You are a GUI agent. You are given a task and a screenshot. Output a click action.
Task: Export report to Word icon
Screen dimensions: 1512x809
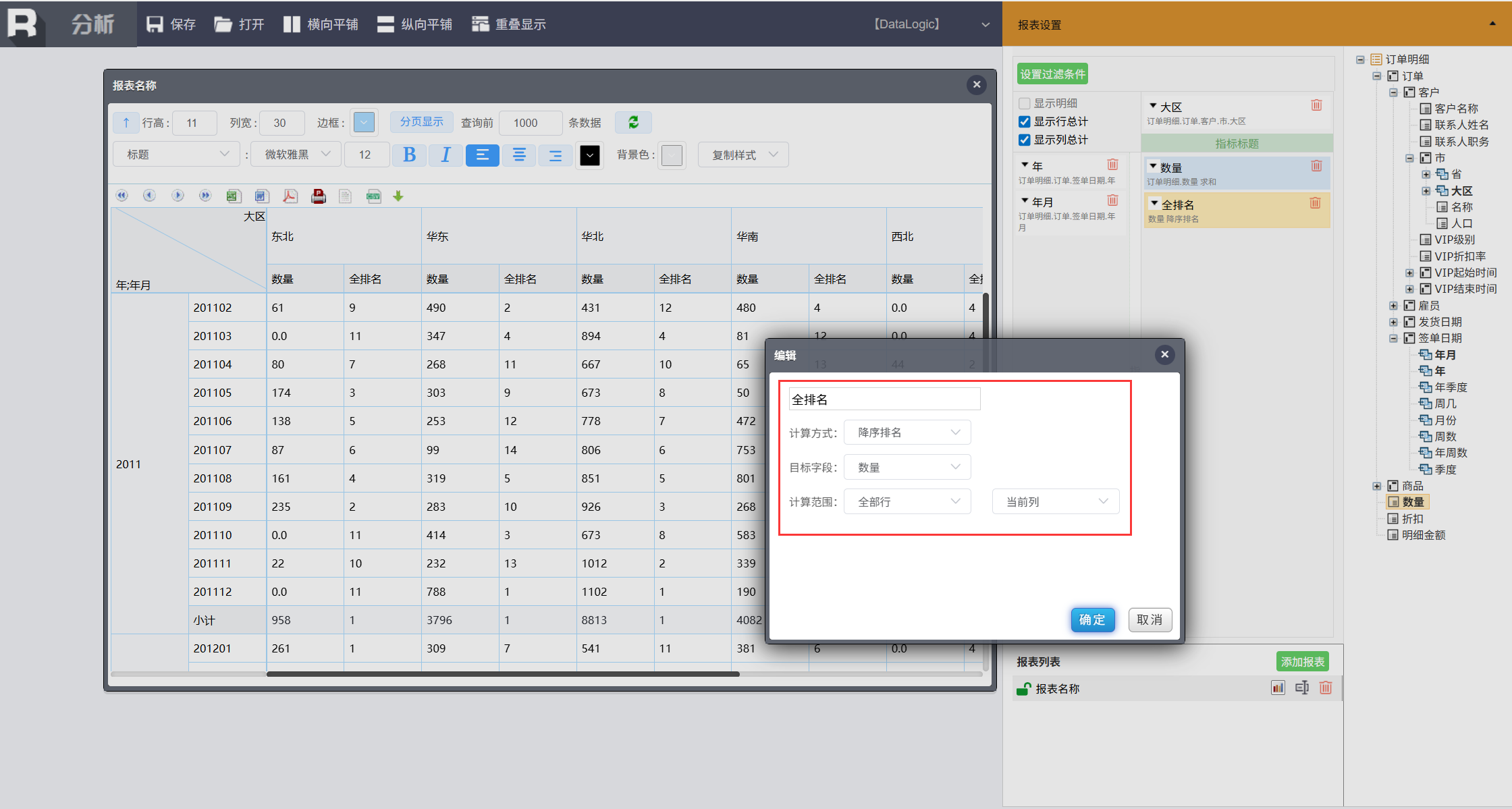point(262,196)
